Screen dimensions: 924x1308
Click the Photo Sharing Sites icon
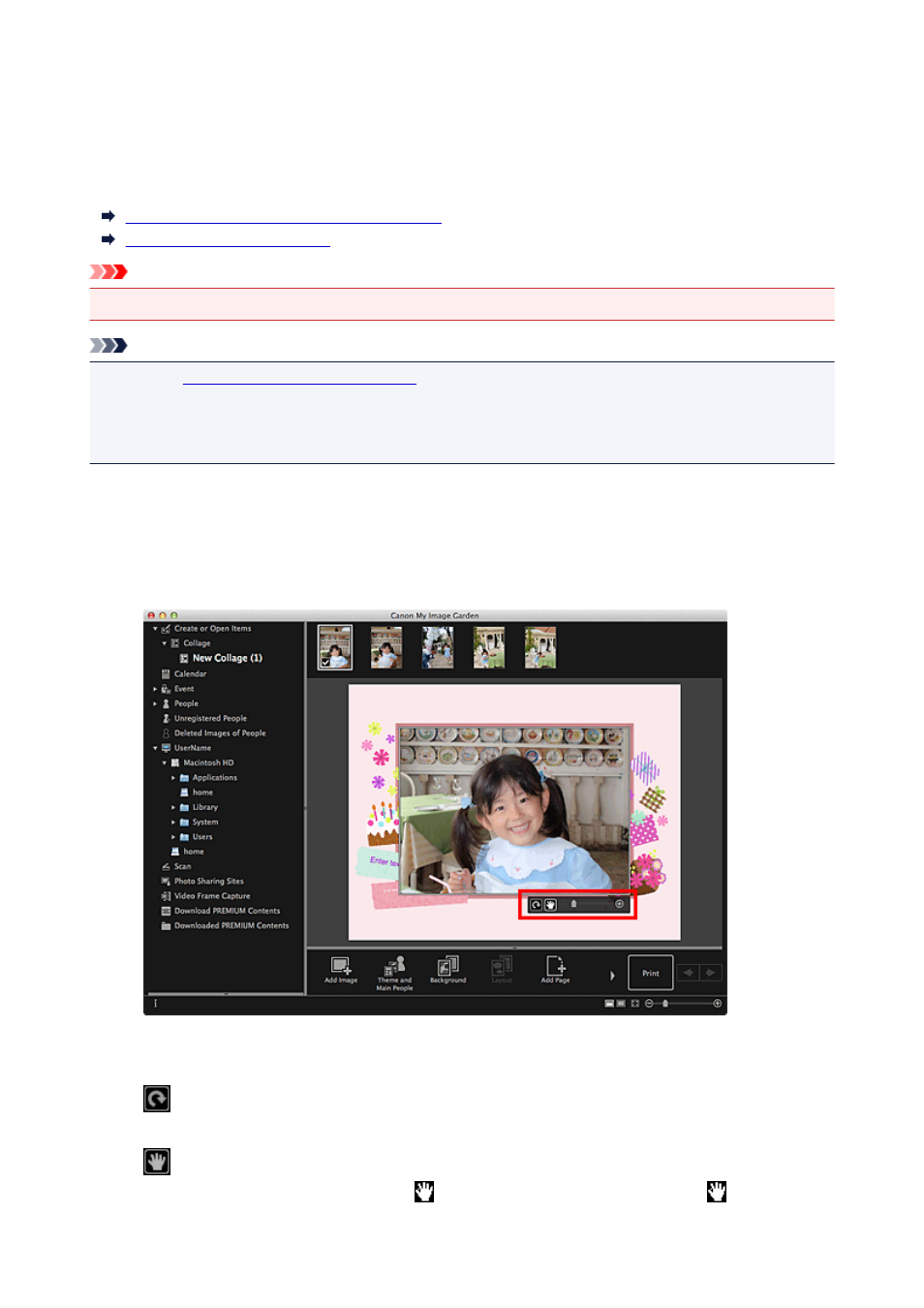(x=166, y=881)
